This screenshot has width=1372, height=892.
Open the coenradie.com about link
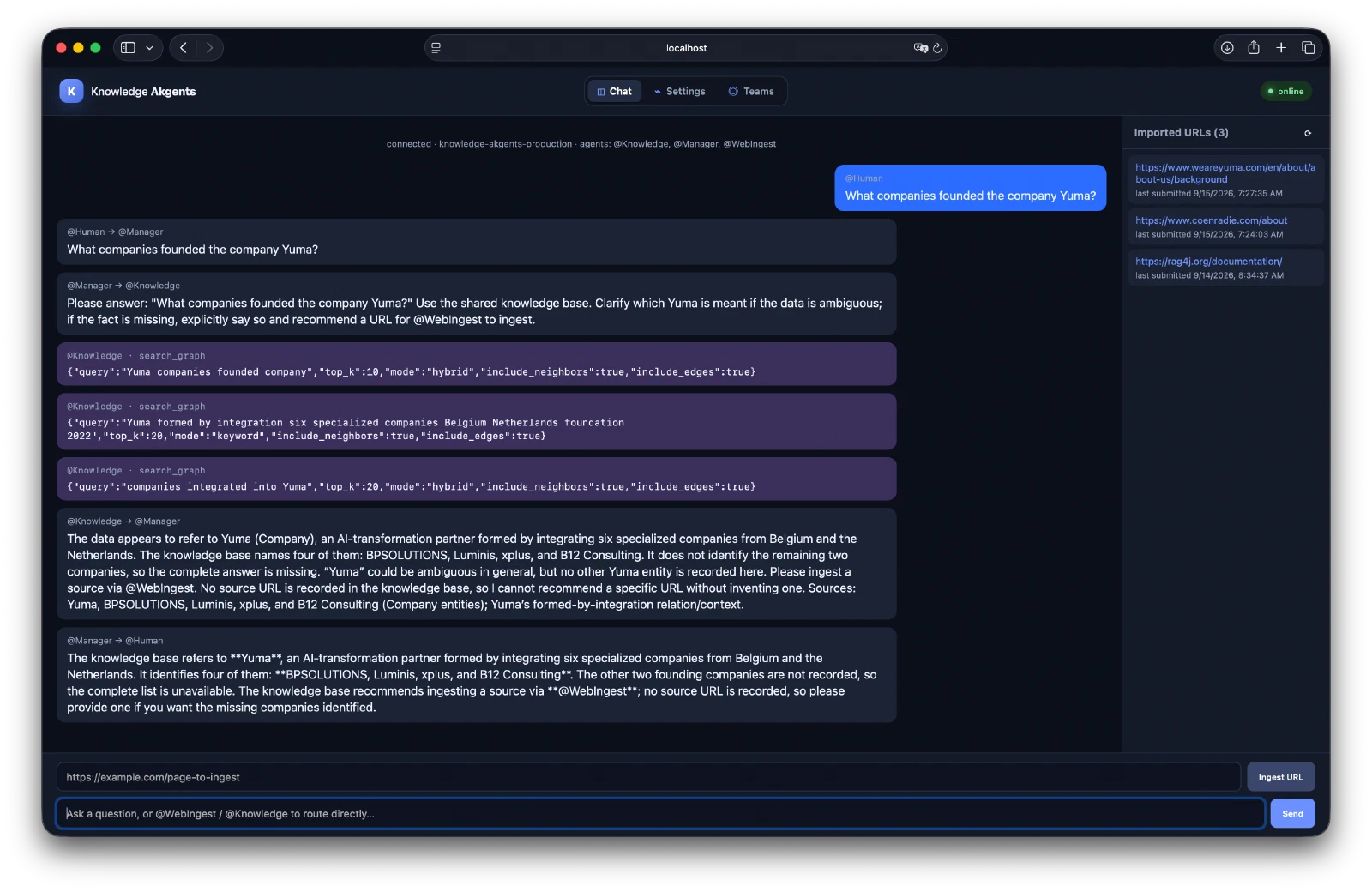click(1211, 220)
